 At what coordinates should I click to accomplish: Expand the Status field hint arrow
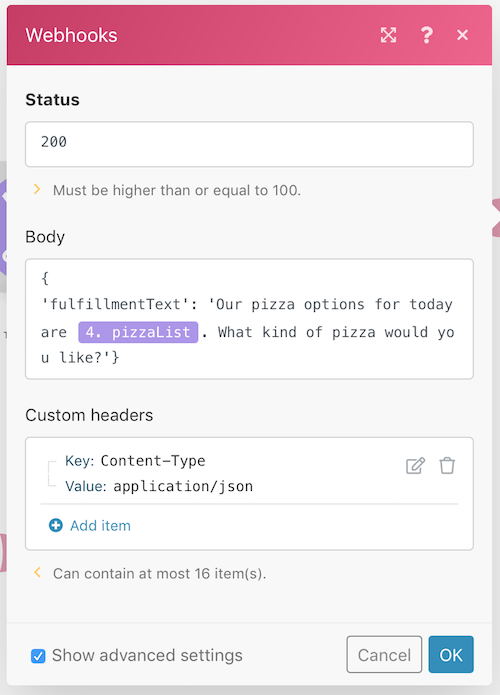pyautogui.click(x=37, y=190)
